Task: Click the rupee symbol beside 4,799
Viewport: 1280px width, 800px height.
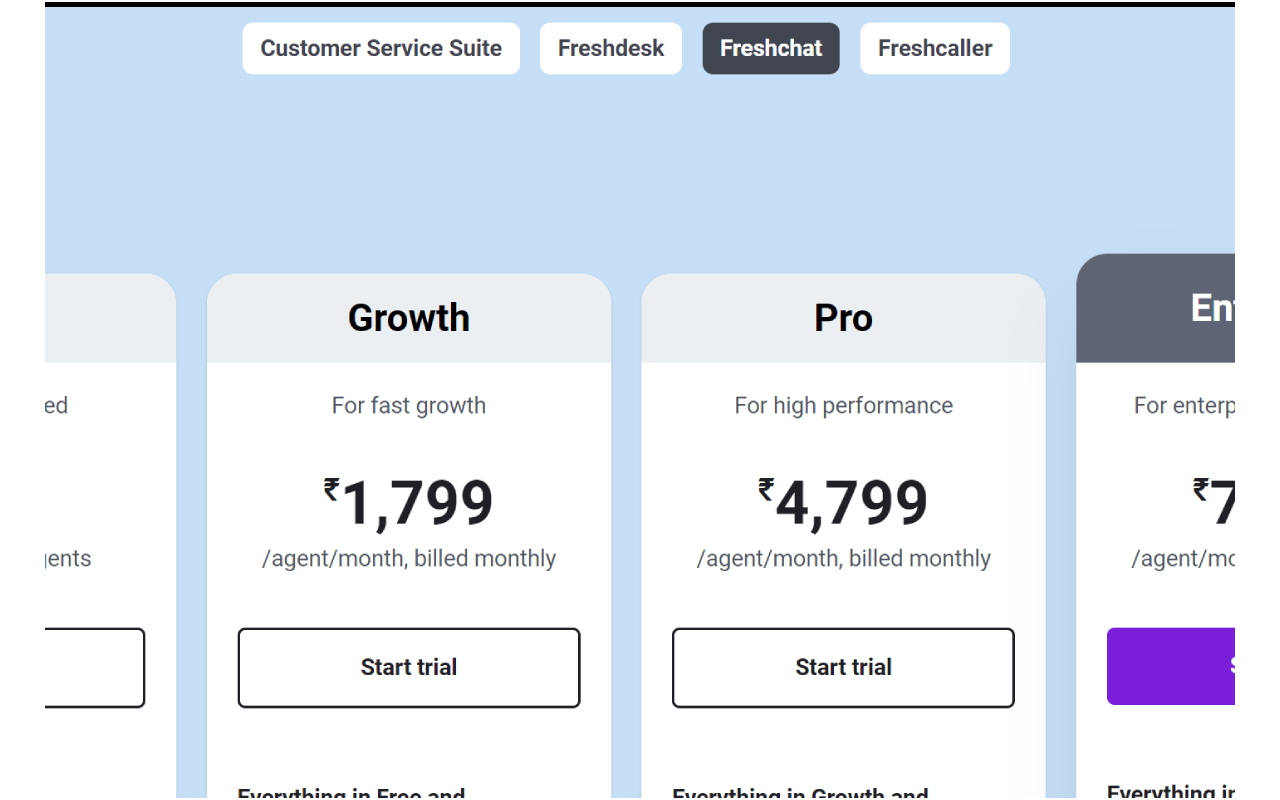Action: tap(767, 489)
